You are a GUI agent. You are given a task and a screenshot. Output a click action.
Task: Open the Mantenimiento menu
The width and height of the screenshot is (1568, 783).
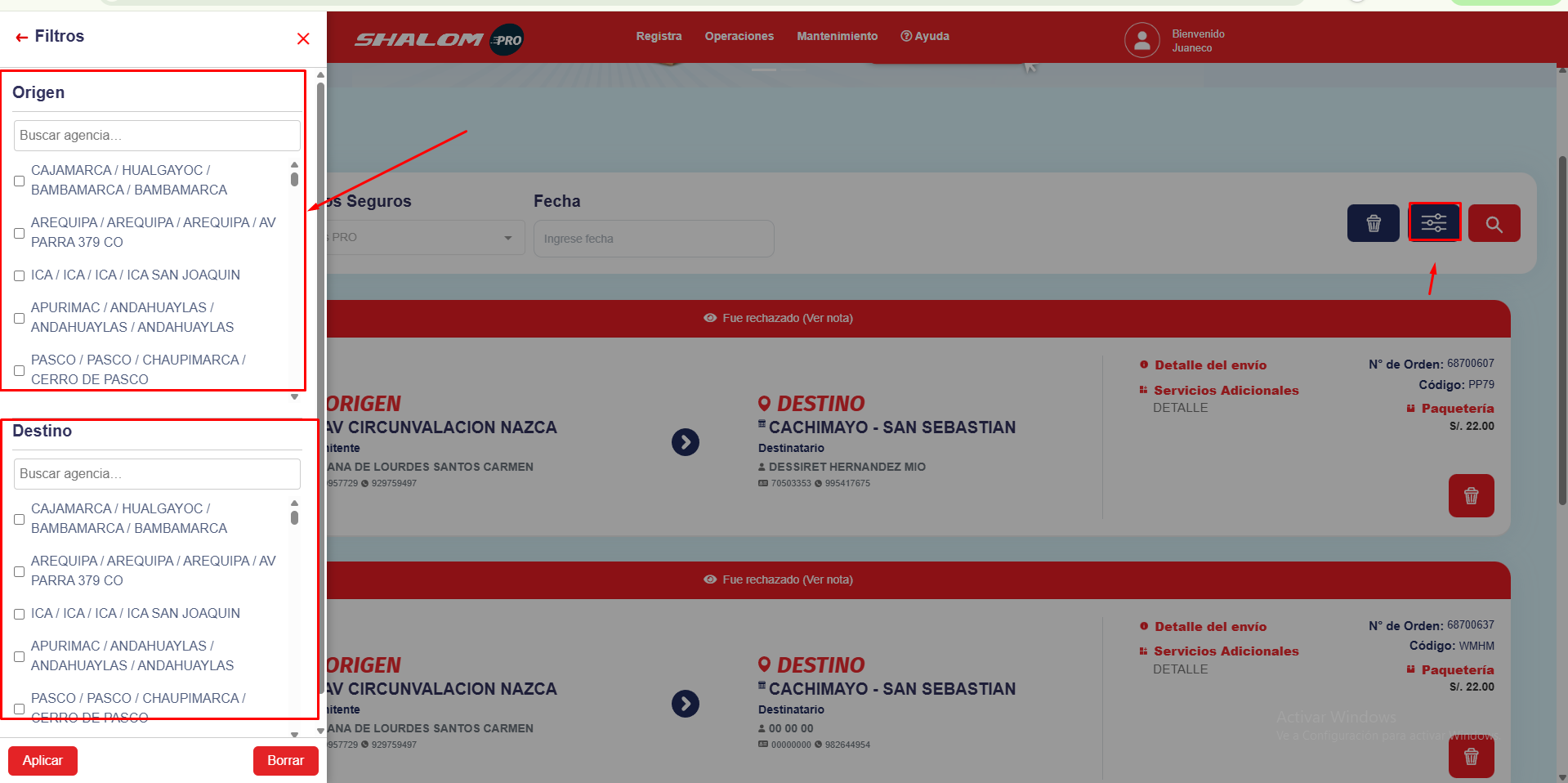[x=837, y=37]
